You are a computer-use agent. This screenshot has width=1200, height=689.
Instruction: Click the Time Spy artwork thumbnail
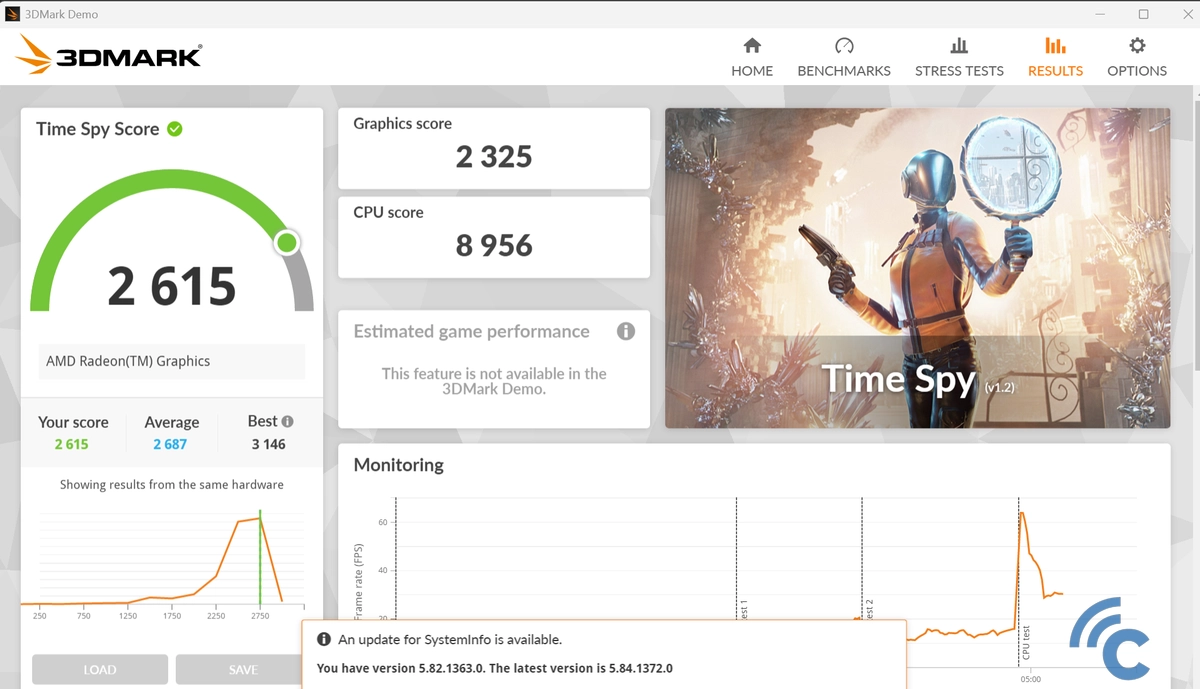(917, 268)
